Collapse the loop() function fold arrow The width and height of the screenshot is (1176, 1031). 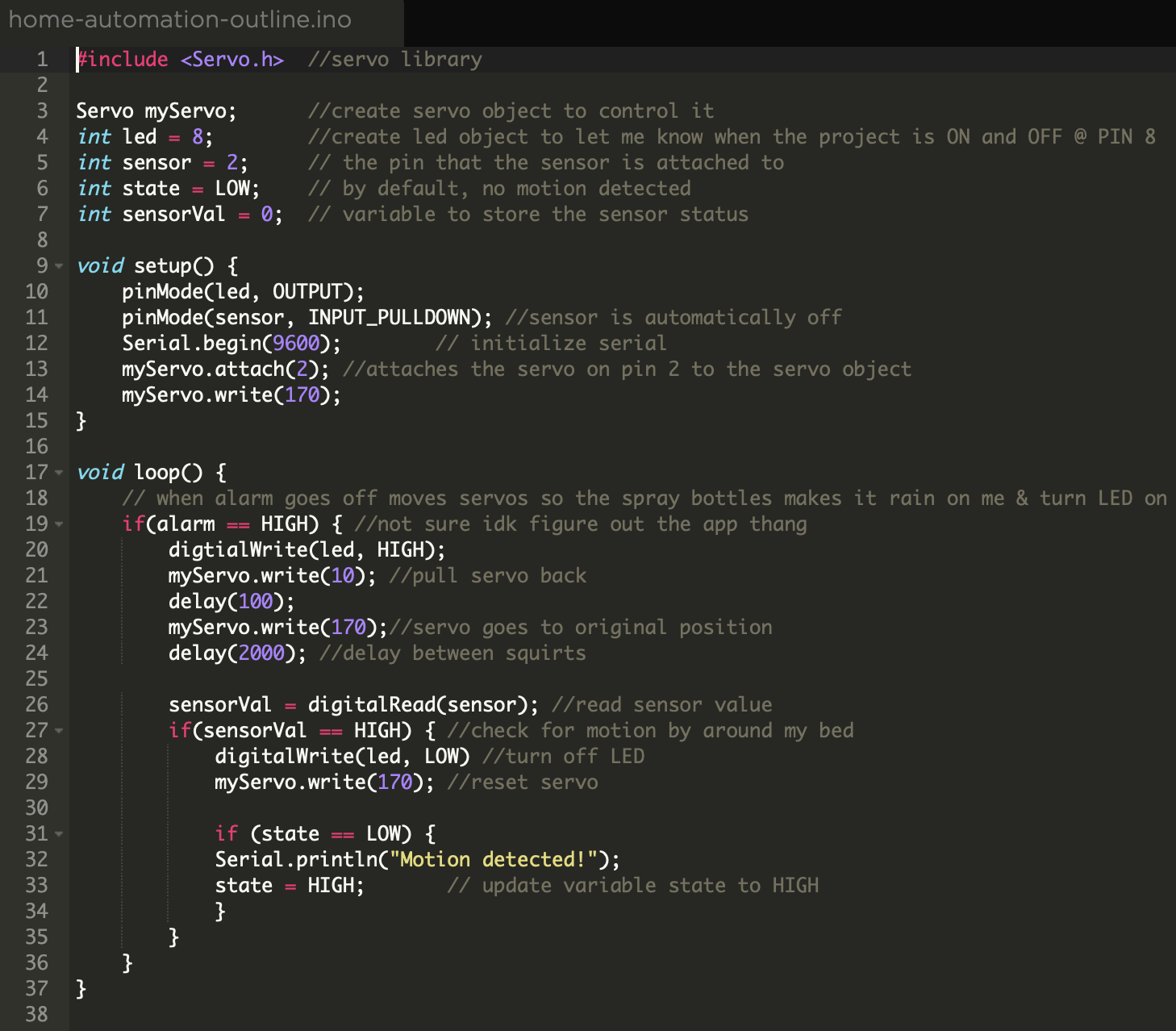(59, 473)
